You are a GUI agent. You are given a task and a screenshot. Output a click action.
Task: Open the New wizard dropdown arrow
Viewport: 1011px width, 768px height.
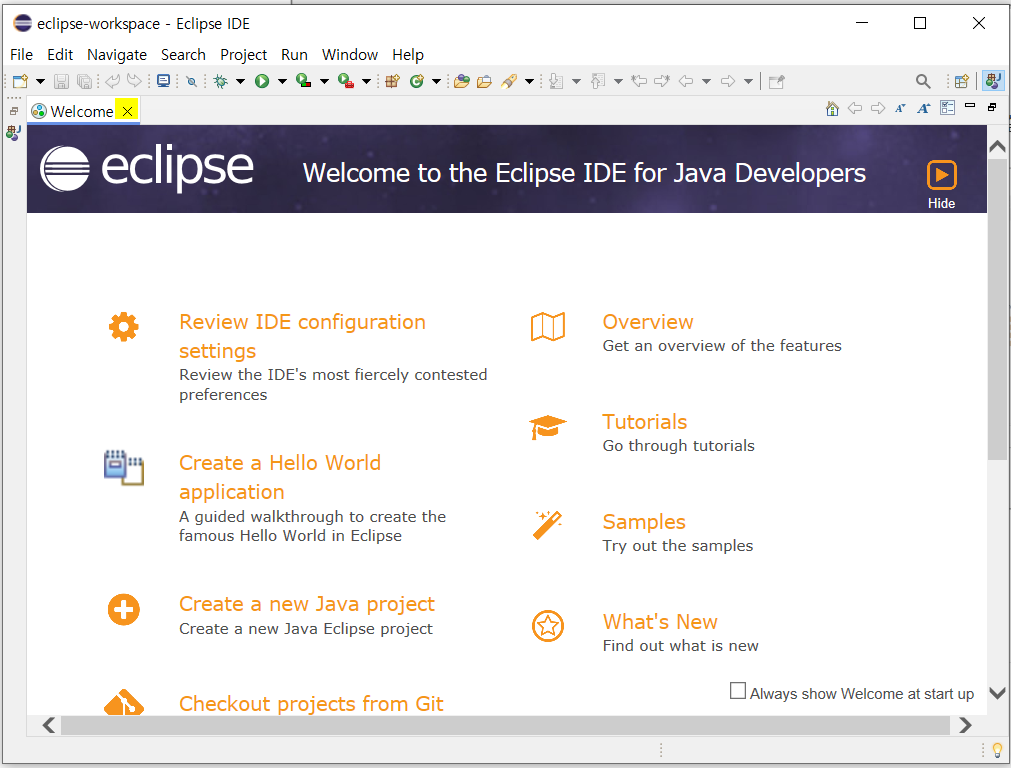point(40,81)
